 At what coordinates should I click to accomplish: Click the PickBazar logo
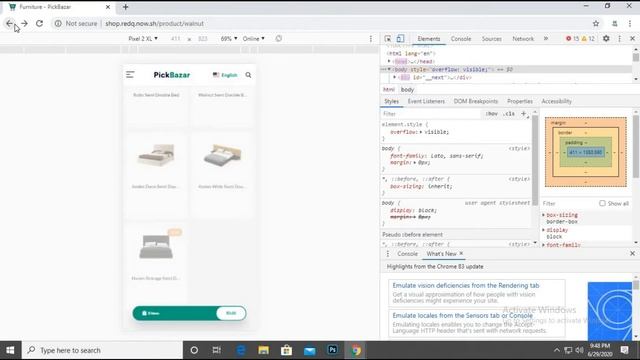(171, 75)
